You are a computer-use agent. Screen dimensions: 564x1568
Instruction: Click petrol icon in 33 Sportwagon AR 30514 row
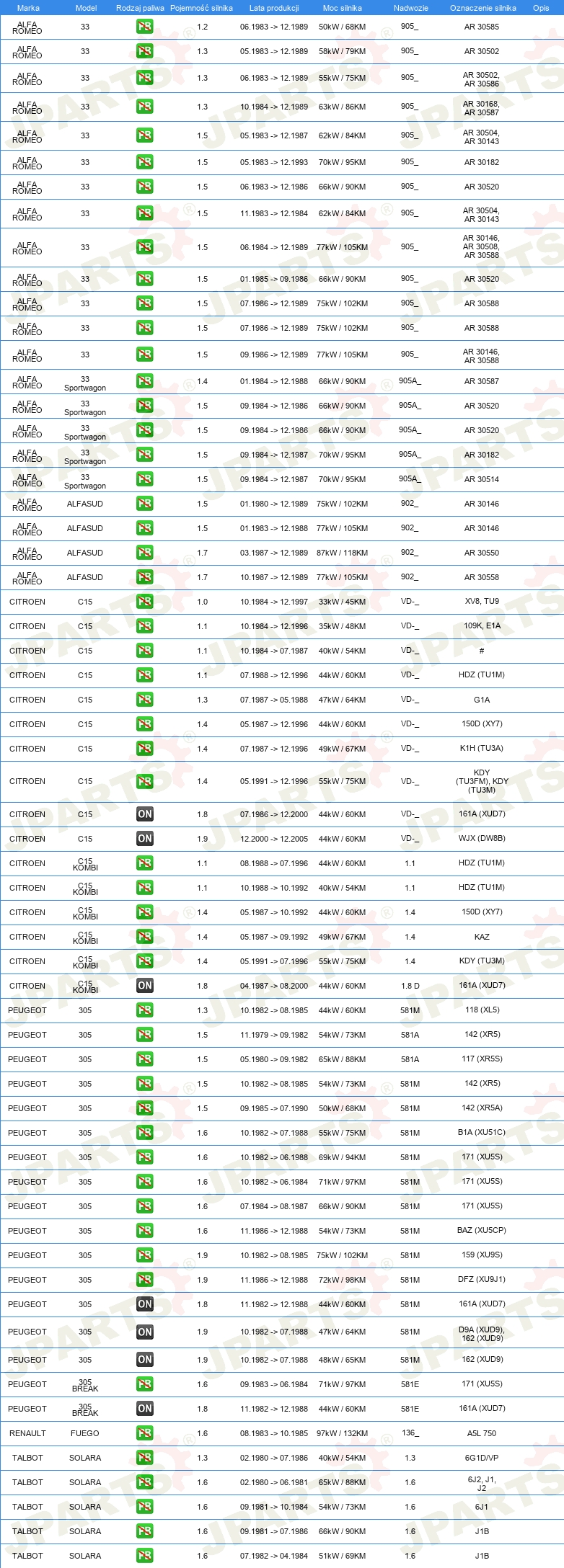click(x=145, y=479)
